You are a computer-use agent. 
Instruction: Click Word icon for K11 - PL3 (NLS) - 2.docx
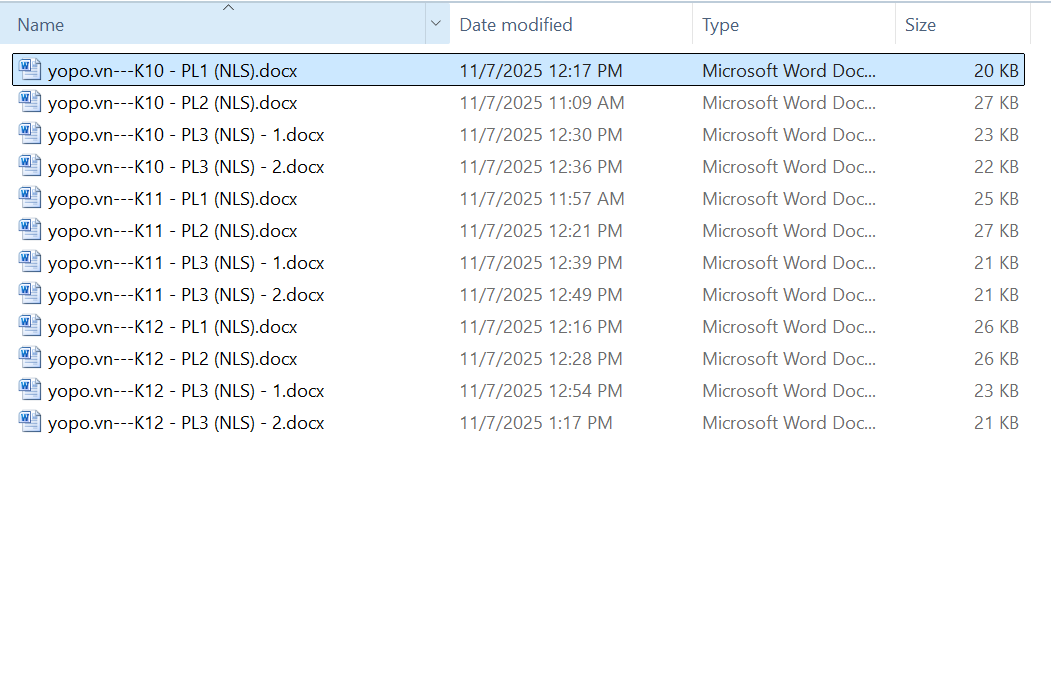(x=30, y=295)
